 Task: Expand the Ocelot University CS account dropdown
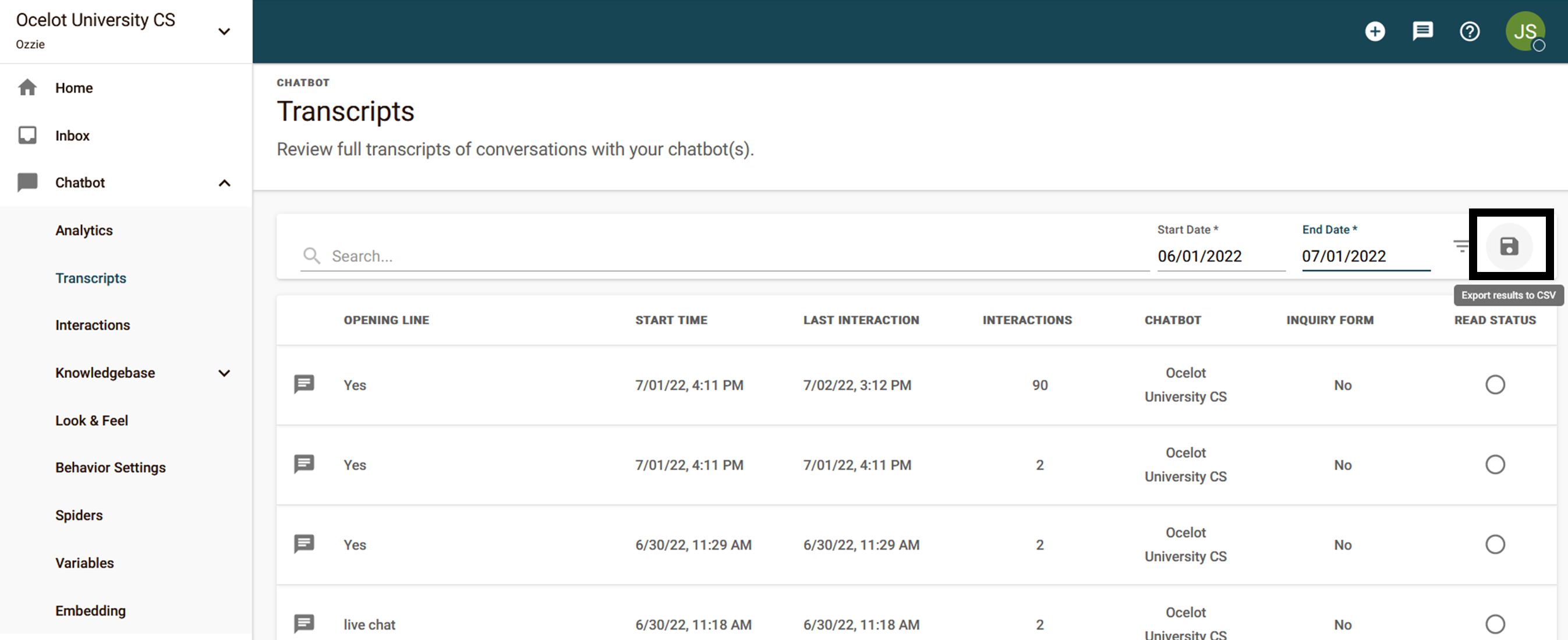[x=224, y=31]
